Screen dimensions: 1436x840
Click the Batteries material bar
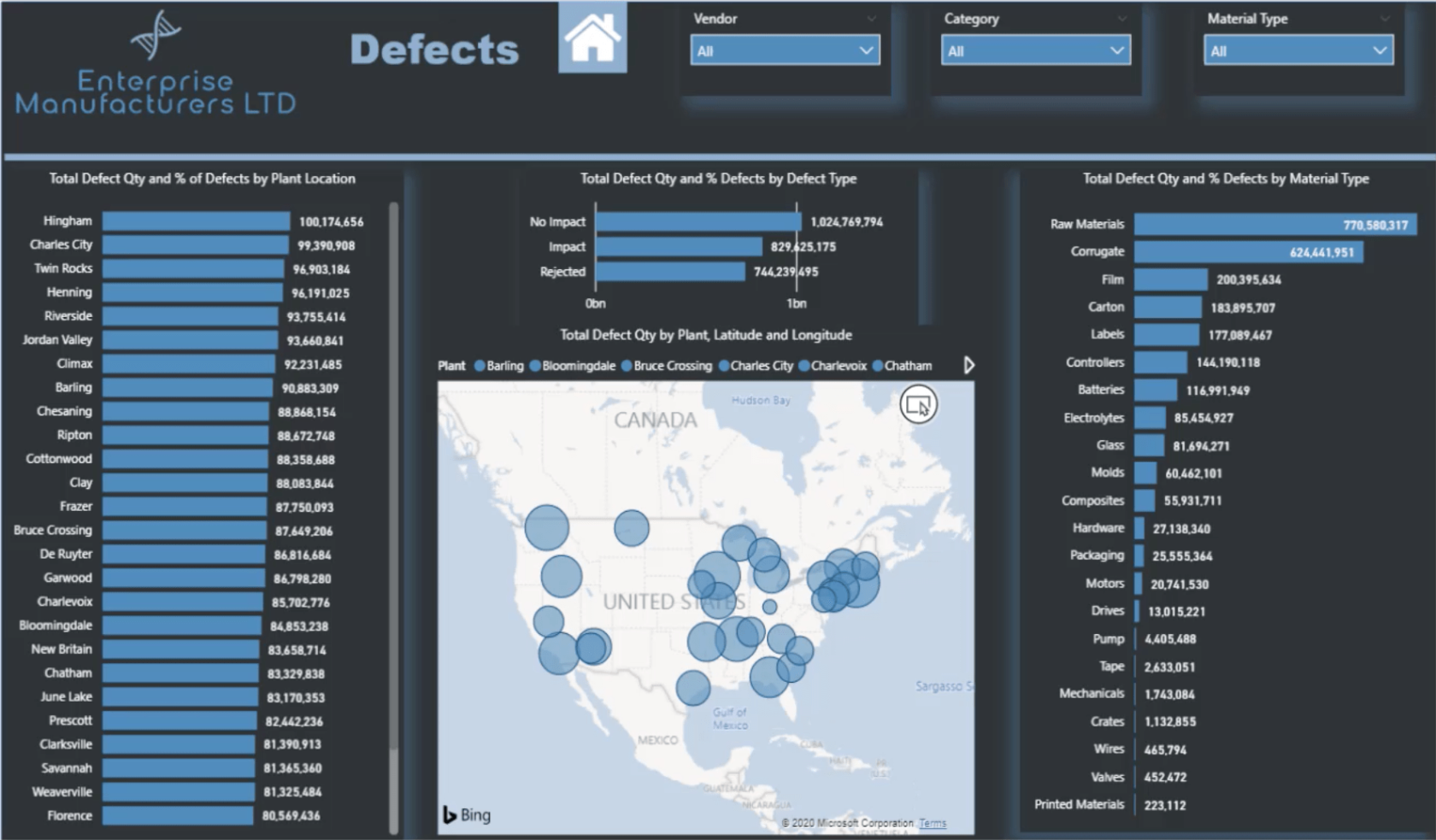(x=1156, y=391)
